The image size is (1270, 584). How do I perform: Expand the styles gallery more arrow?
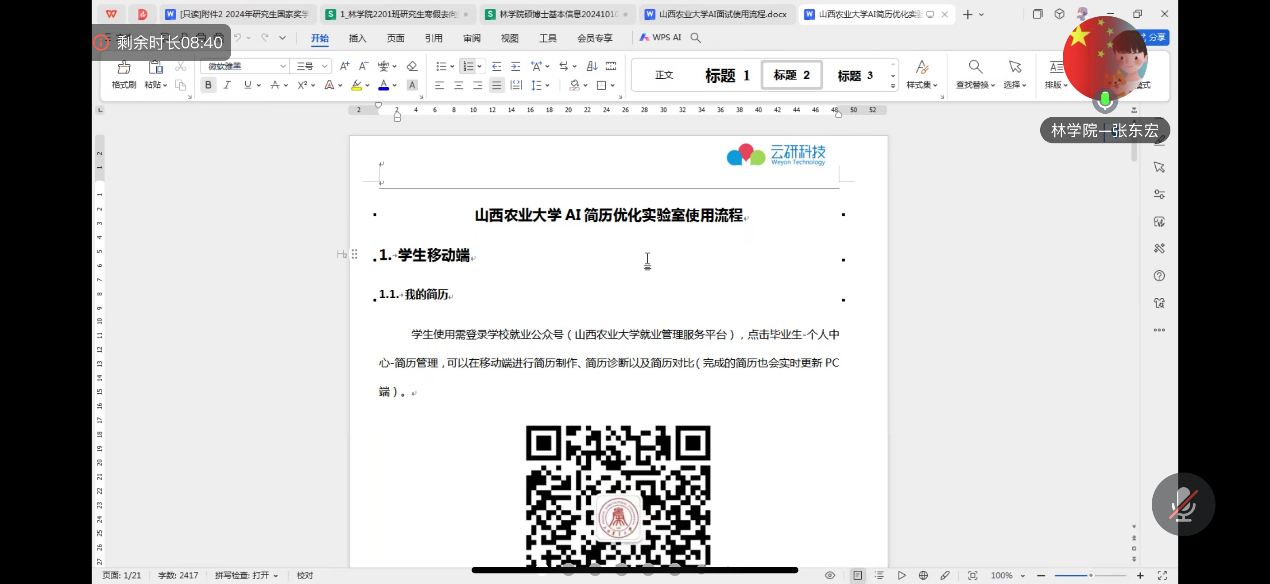[894, 85]
